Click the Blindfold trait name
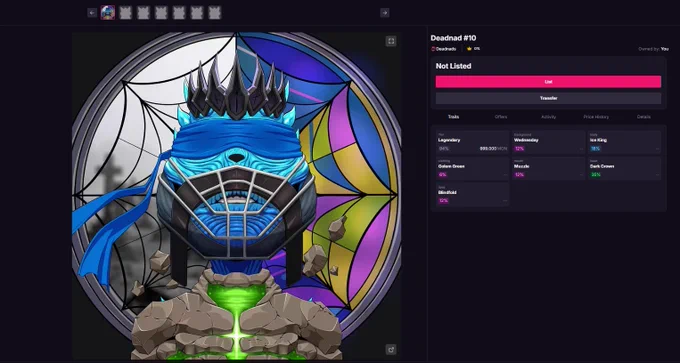 tap(447, 192)
